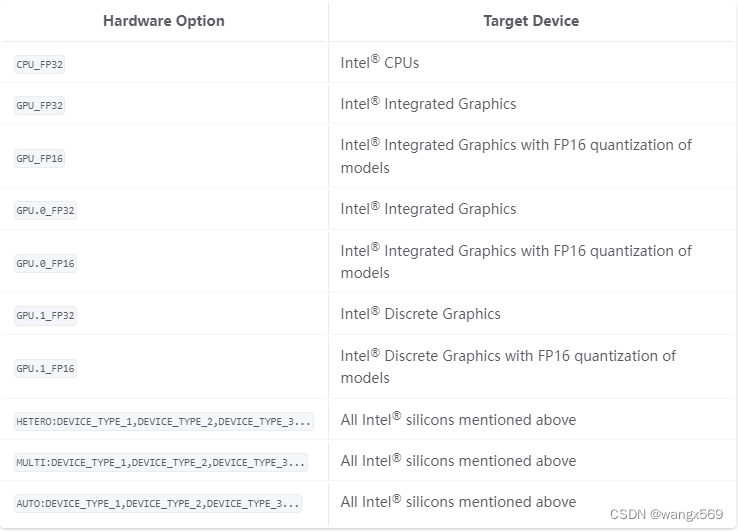
Task: Click the Hardware Option column header
Action: (164, 21)
